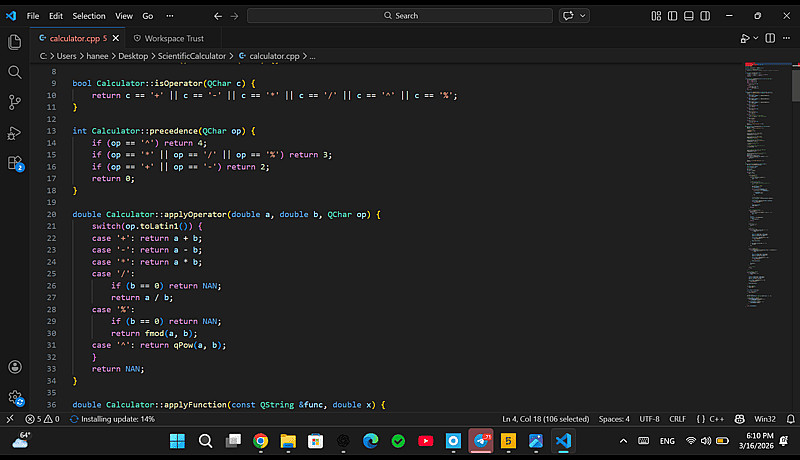
Task: Toggle the secondary side bar layout button
Action: 704,16
